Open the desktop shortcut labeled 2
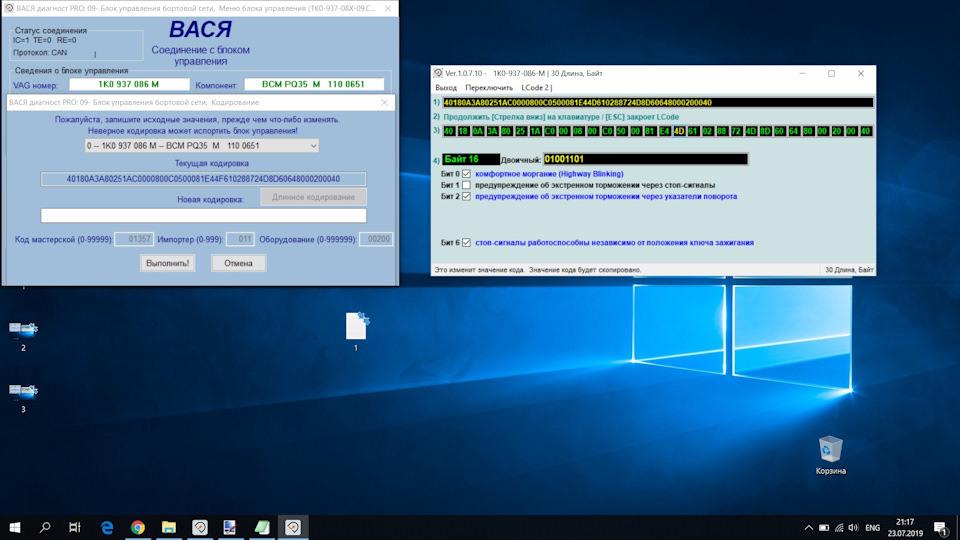 [23, 336]
